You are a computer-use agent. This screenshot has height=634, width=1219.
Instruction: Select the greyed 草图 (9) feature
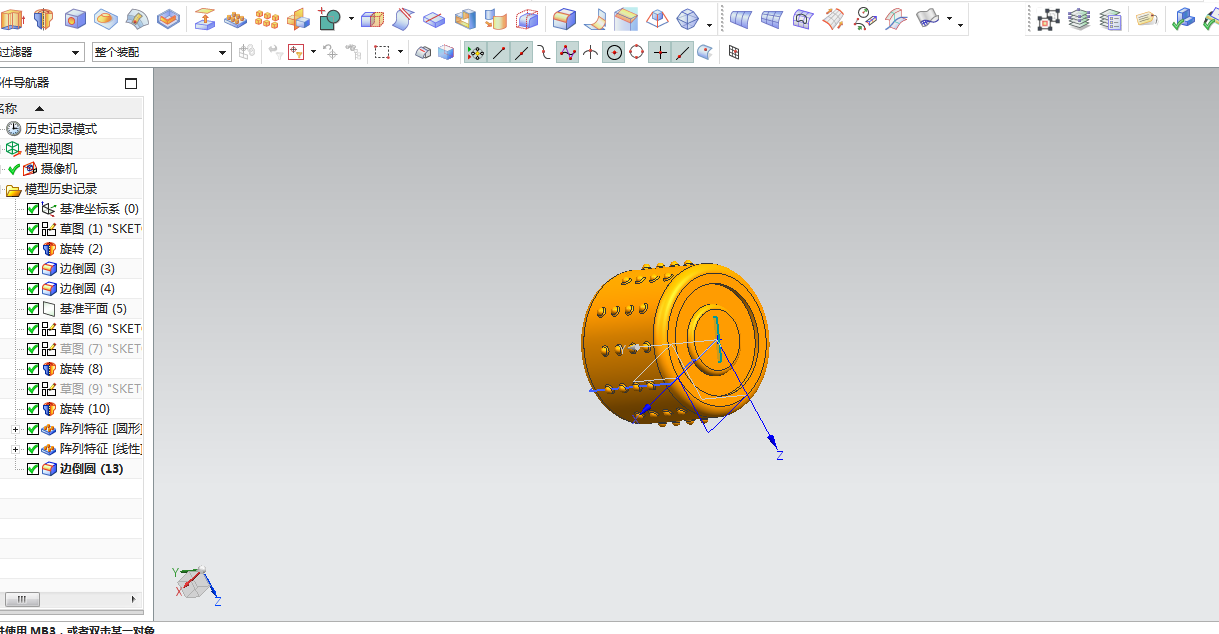pos(100,389)
